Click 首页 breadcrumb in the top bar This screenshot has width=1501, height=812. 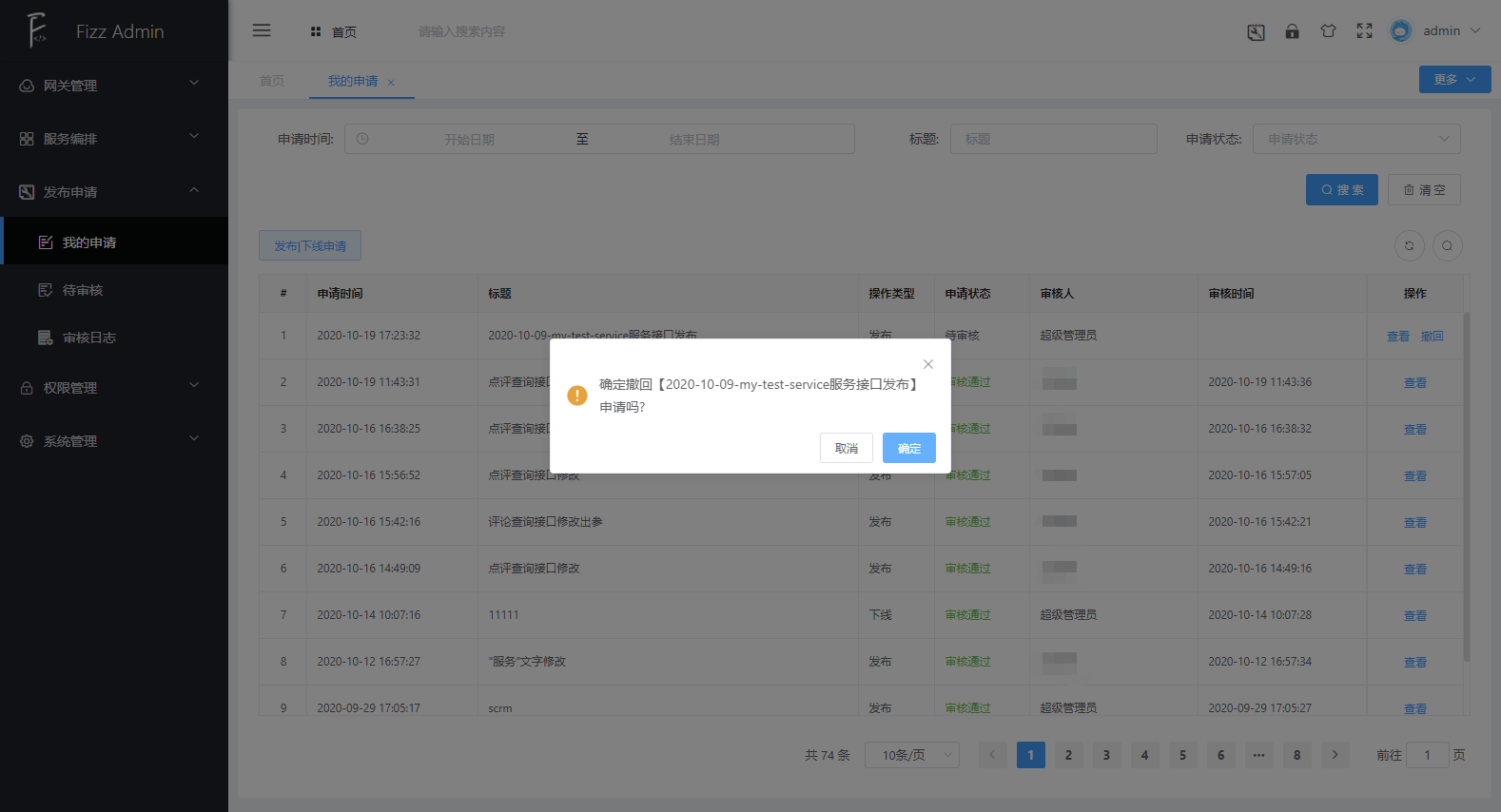point(343,32)
